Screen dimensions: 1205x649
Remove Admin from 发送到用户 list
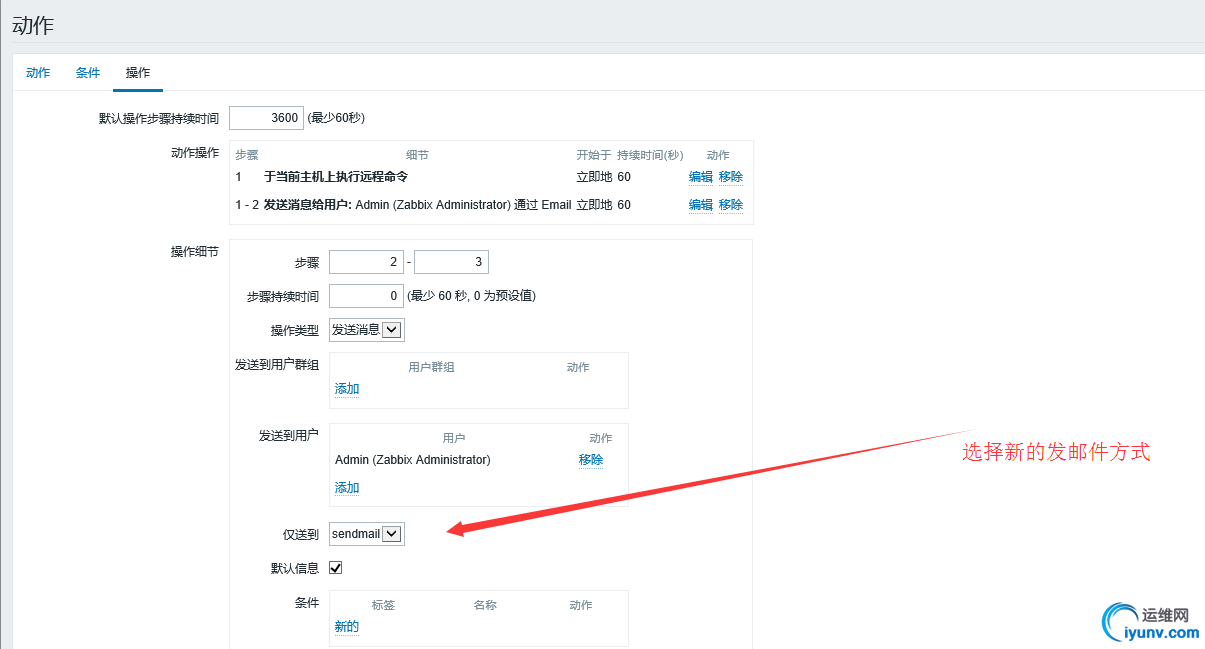591,460
